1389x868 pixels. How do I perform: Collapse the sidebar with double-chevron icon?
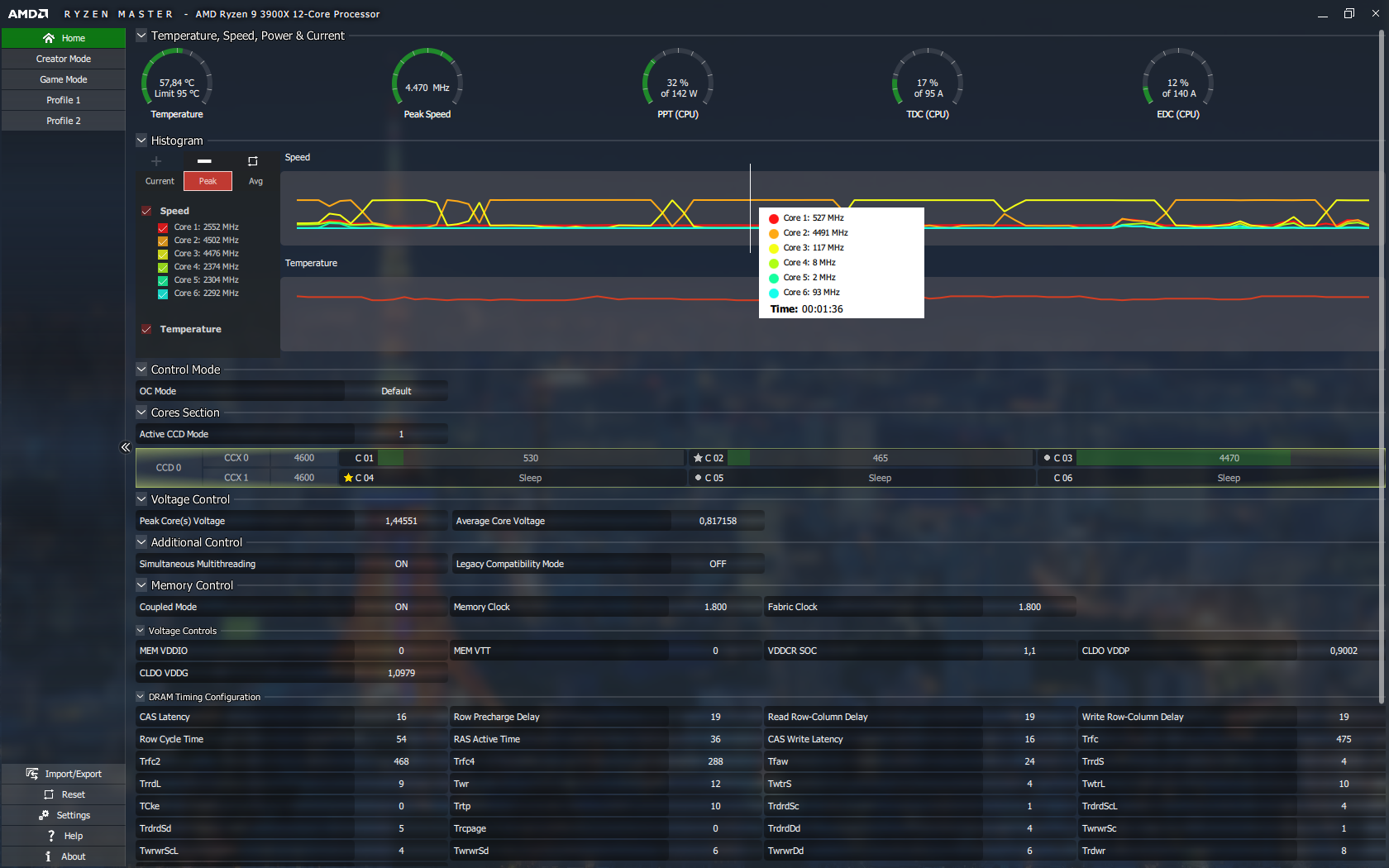[x=126, y=447]
